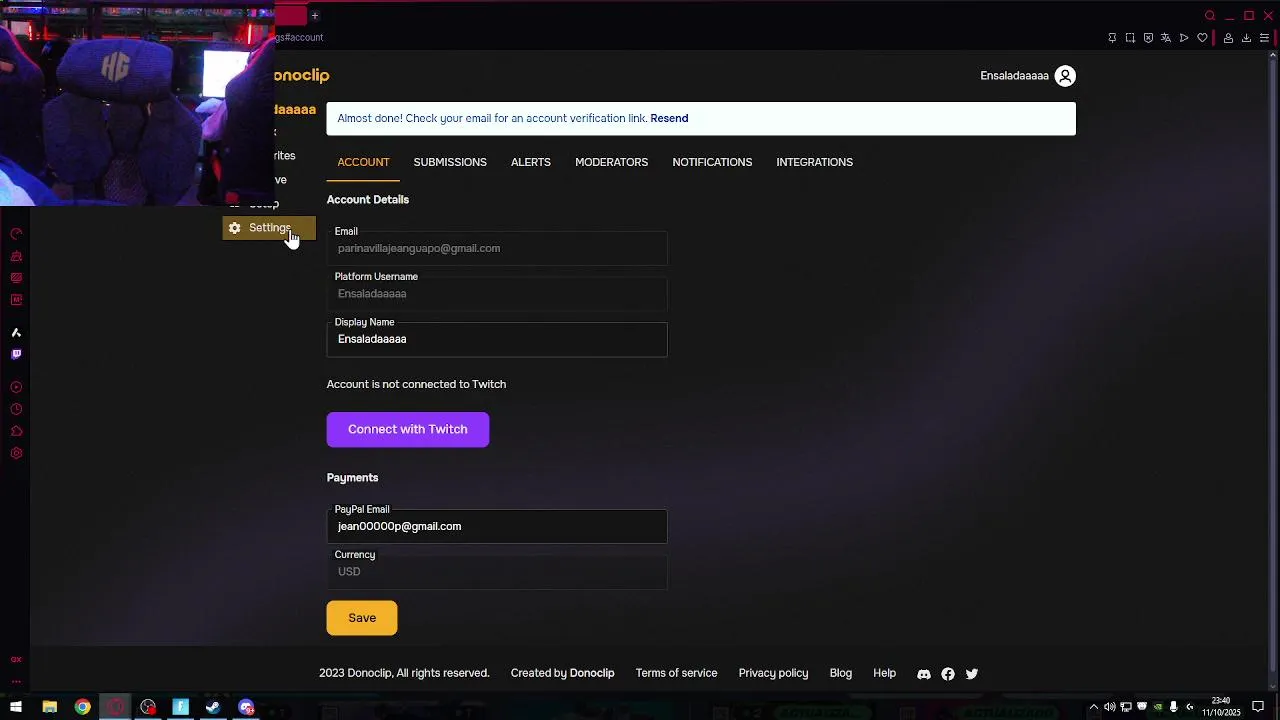
Task: Open Twitch icon in browser sidebar
Action: tap(16, 354)
